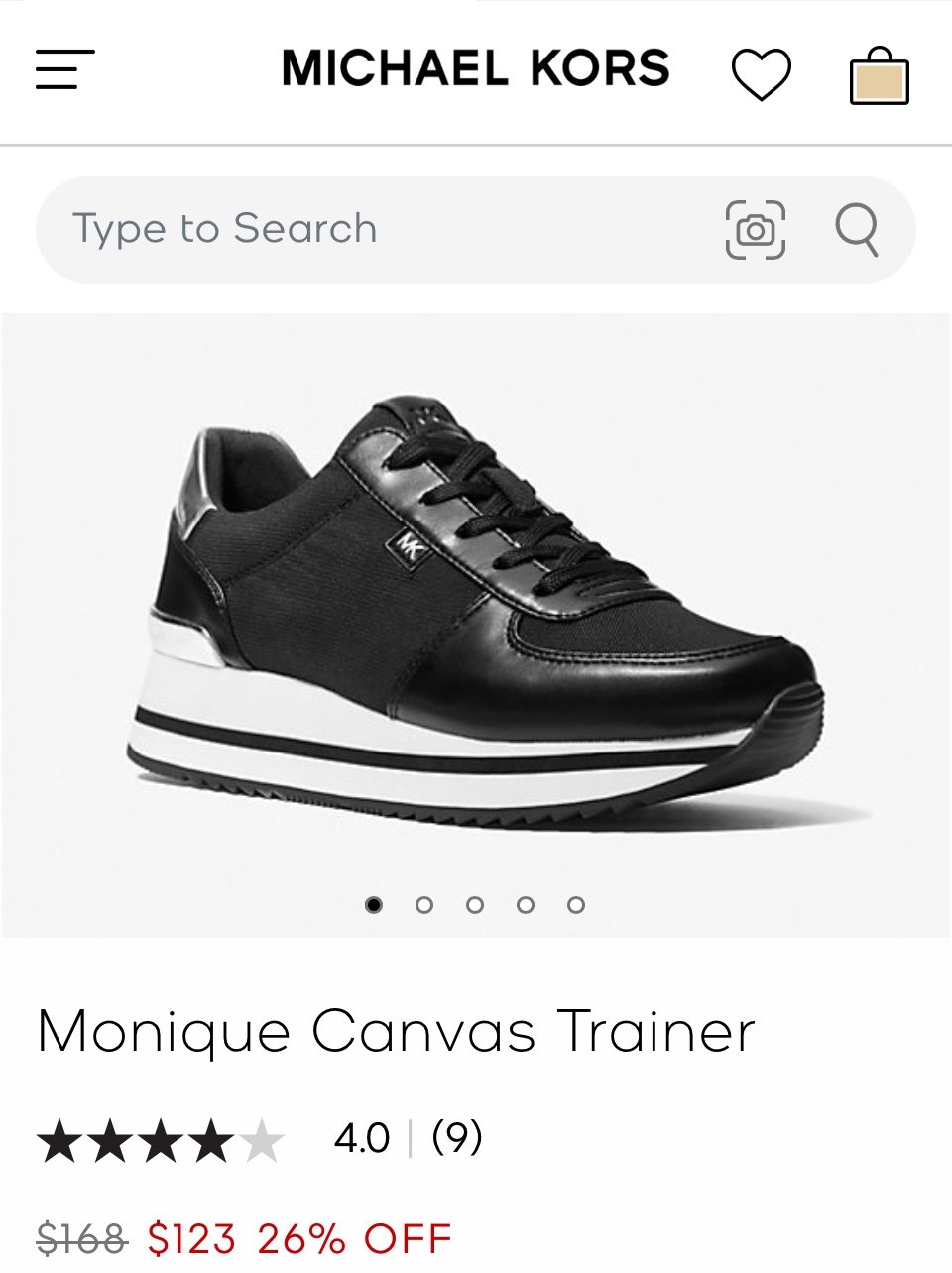Select the second carousel dot
Image resolution: width=952 pixels, height=1273 pixels.
(x=424, y=904)
